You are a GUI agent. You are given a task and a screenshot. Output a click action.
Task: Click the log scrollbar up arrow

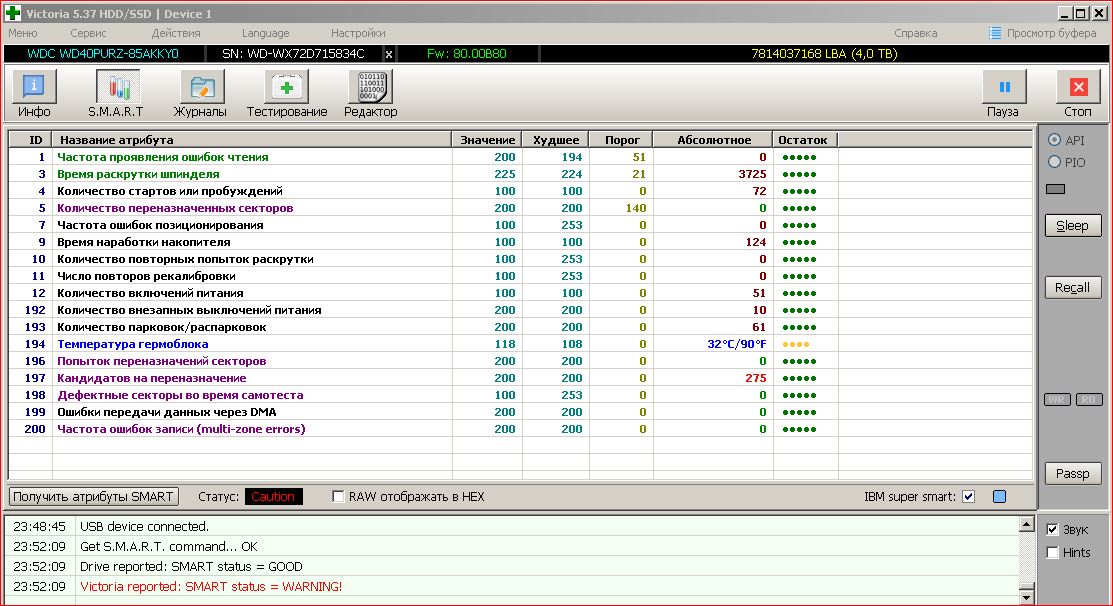(x=1026, y=524)
